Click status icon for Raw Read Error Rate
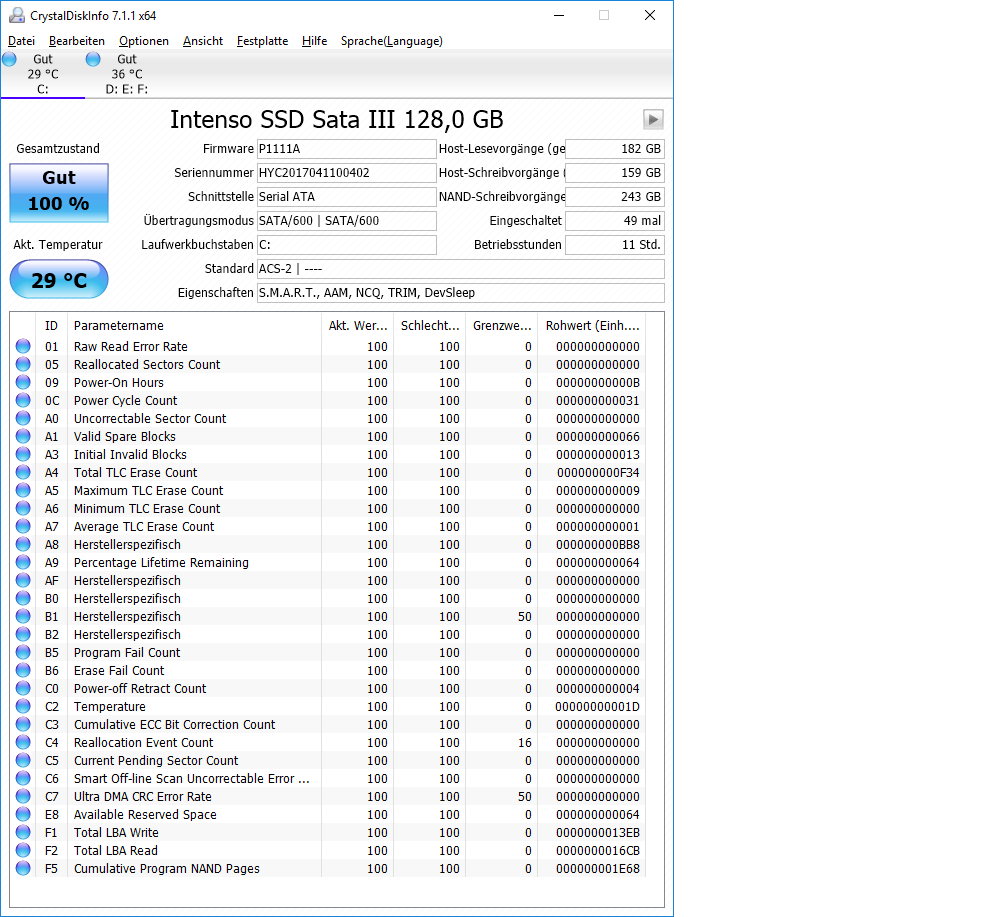Screen dimensions: 1008x917 point(23,346)
